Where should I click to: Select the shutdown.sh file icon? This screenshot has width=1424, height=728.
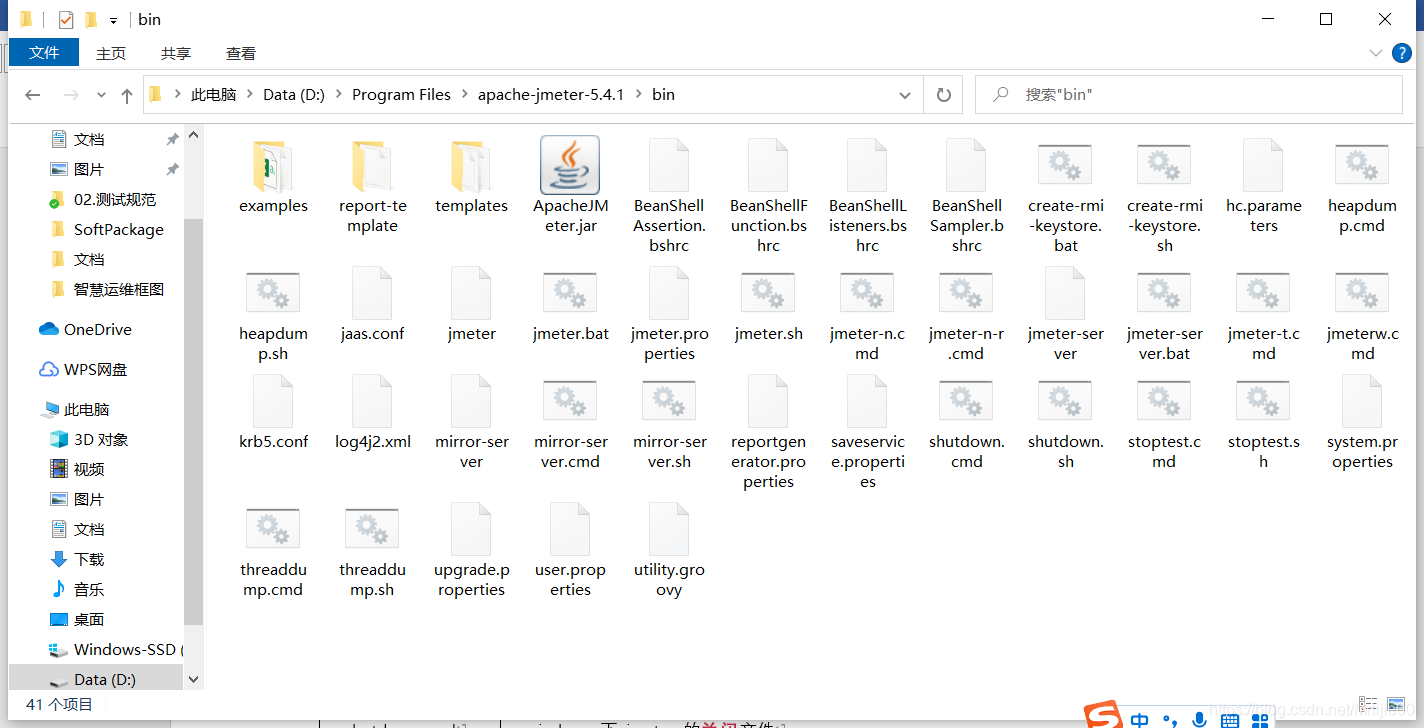pyautogui.click(x=1065, y=401)
